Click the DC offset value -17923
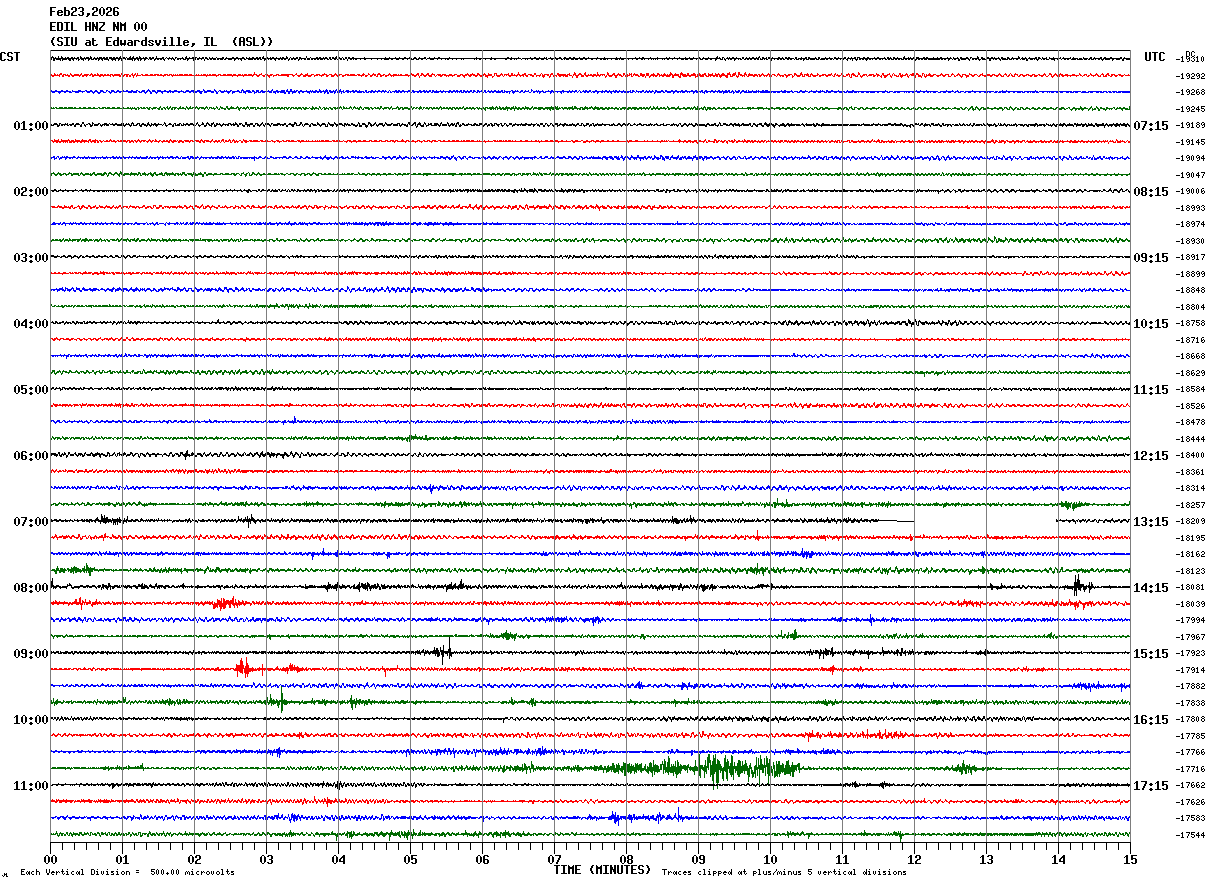The width and height of the screenshot is (1210, 886). [1191, 654]
